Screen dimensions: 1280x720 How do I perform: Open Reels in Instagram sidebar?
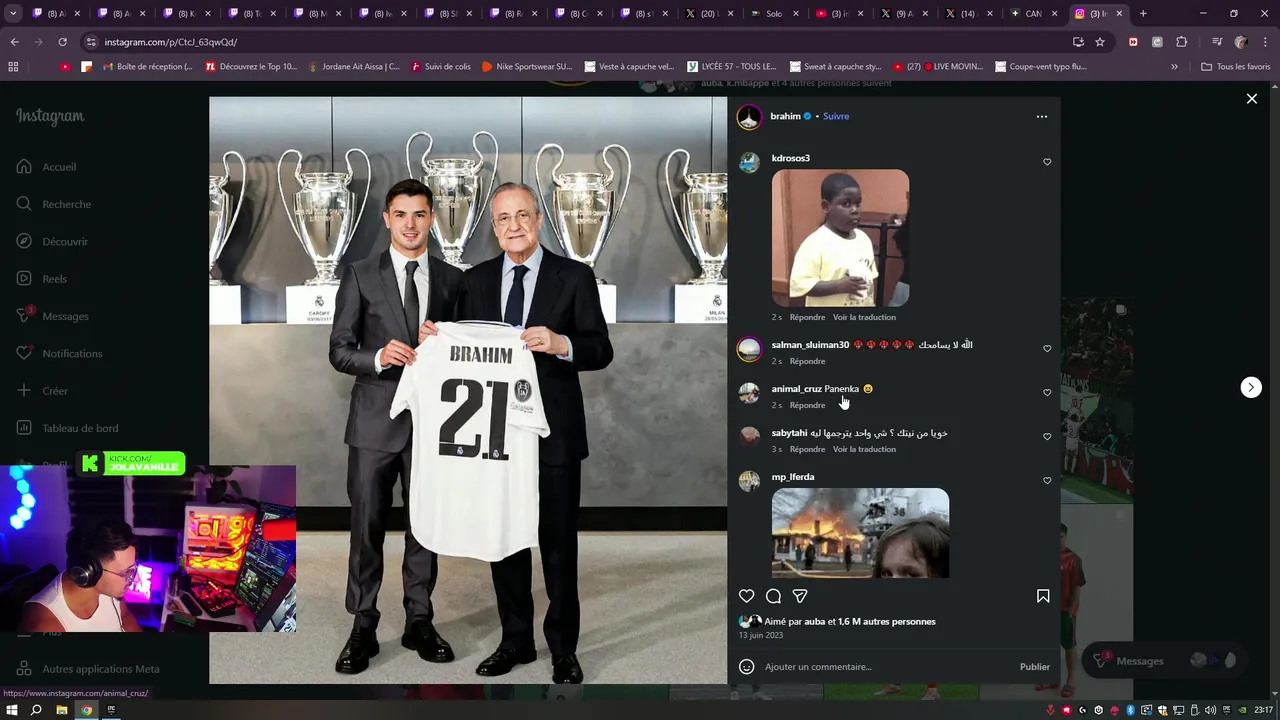pyautogui.click(x=42, y=279)
